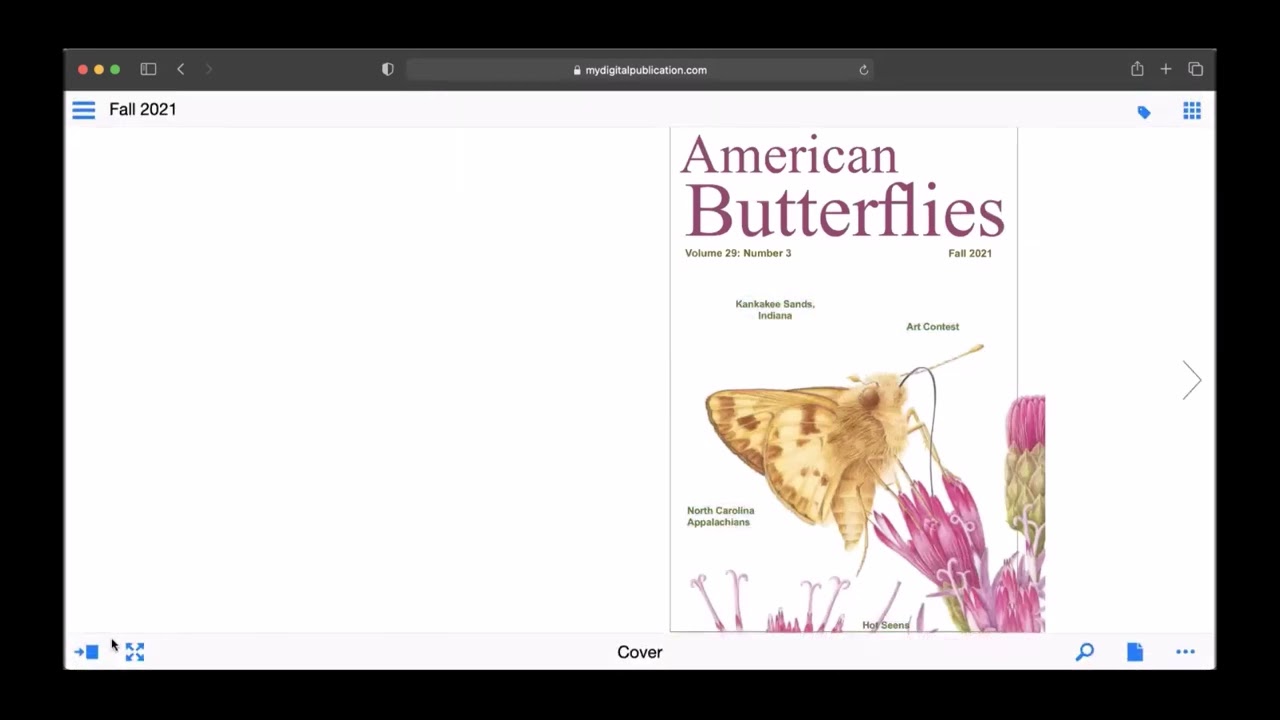This screenshot has height=720, width=1280.
Task: Toggle Safari sidebar icon
Action: click(x=148, y=69)
